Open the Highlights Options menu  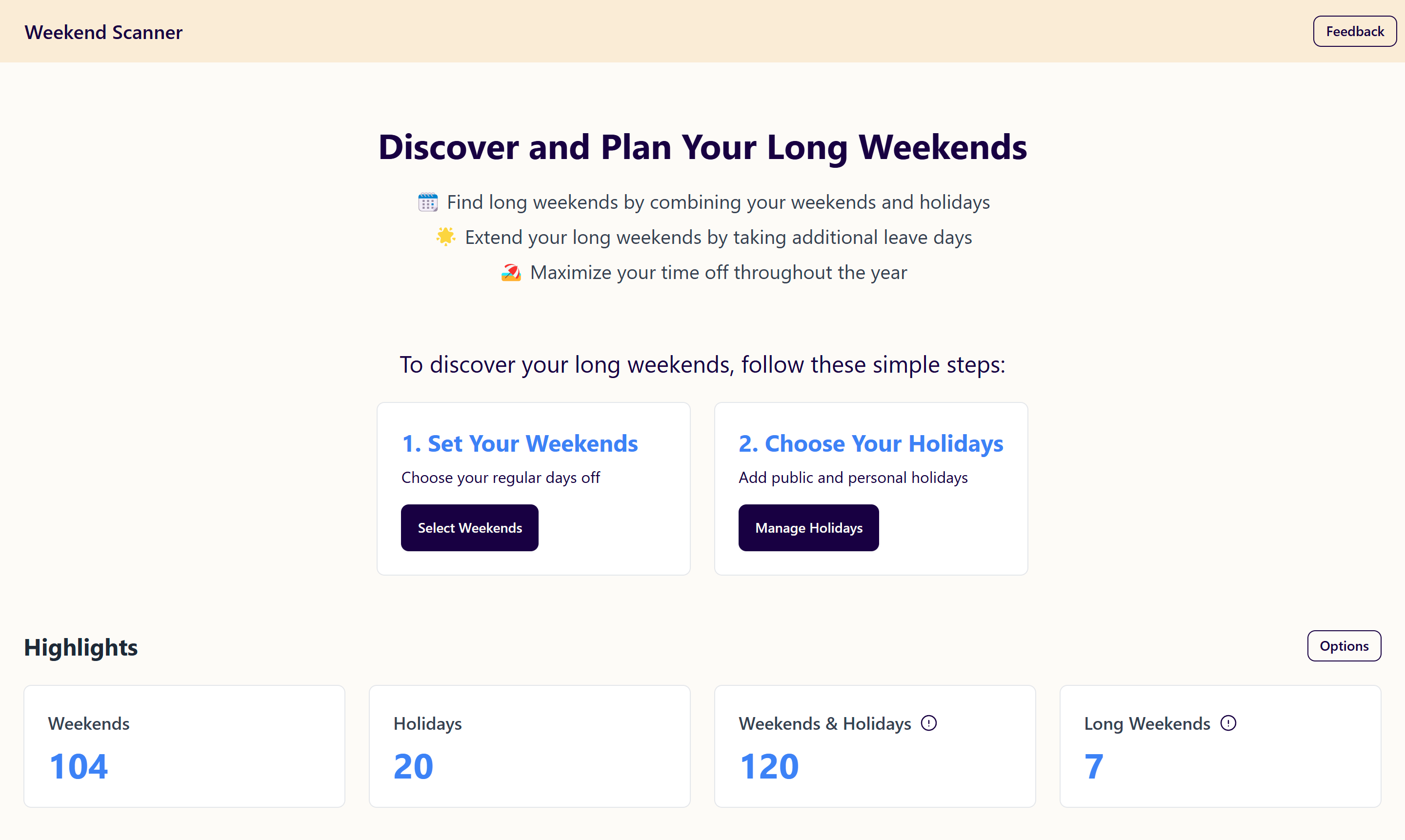(1344, 646)
